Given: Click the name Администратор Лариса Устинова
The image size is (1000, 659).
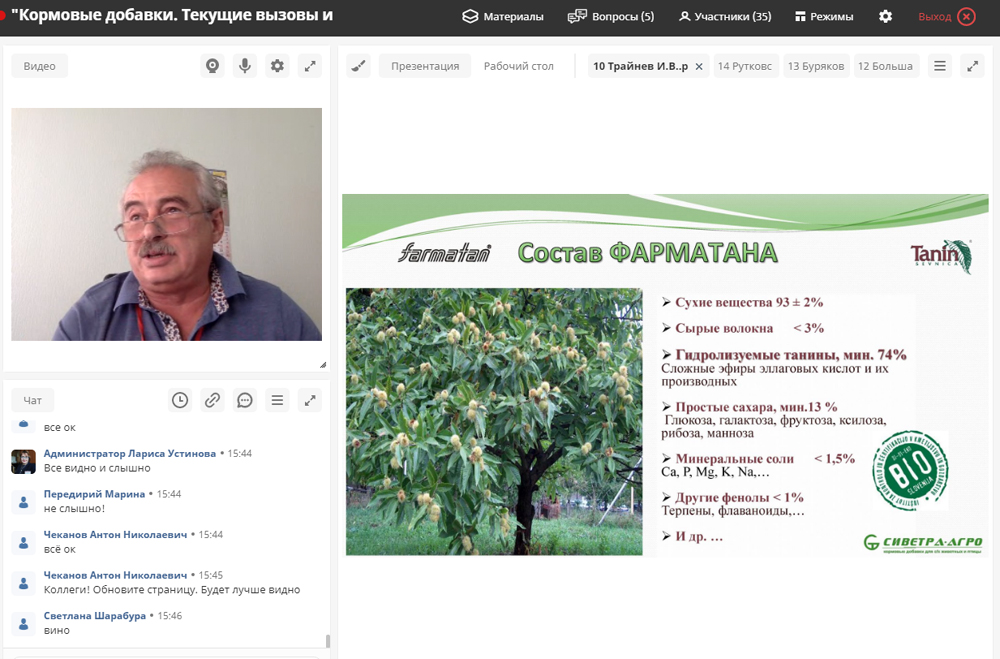Looking at the screenshot, I should click(129, 454).
